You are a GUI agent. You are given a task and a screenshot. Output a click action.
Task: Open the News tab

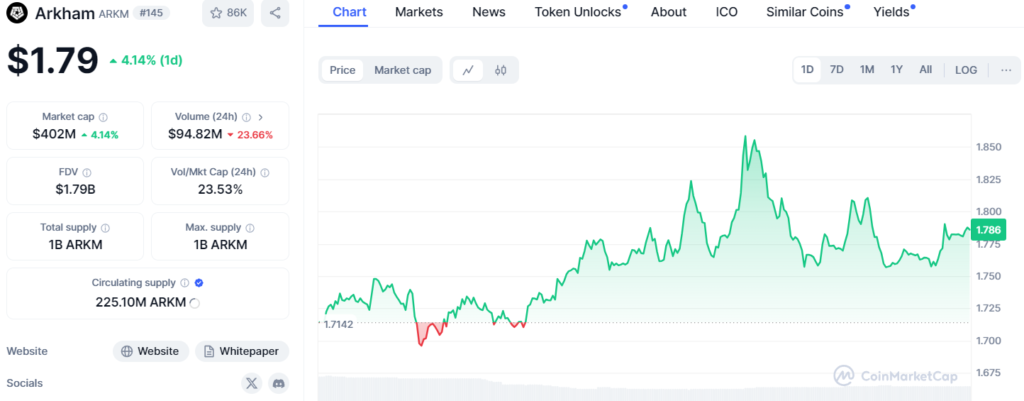[488, 12]
